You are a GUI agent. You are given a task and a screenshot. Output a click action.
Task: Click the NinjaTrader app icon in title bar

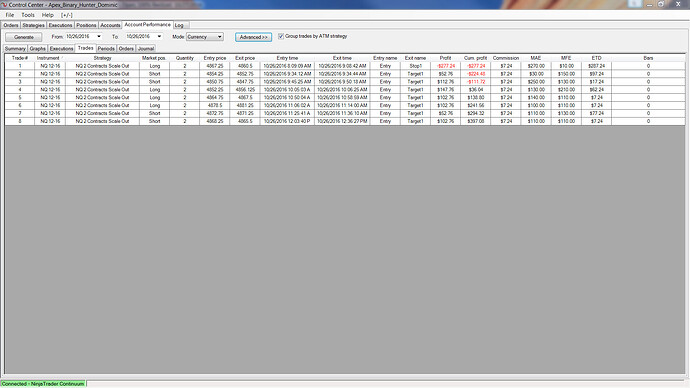tap(4, 4)
